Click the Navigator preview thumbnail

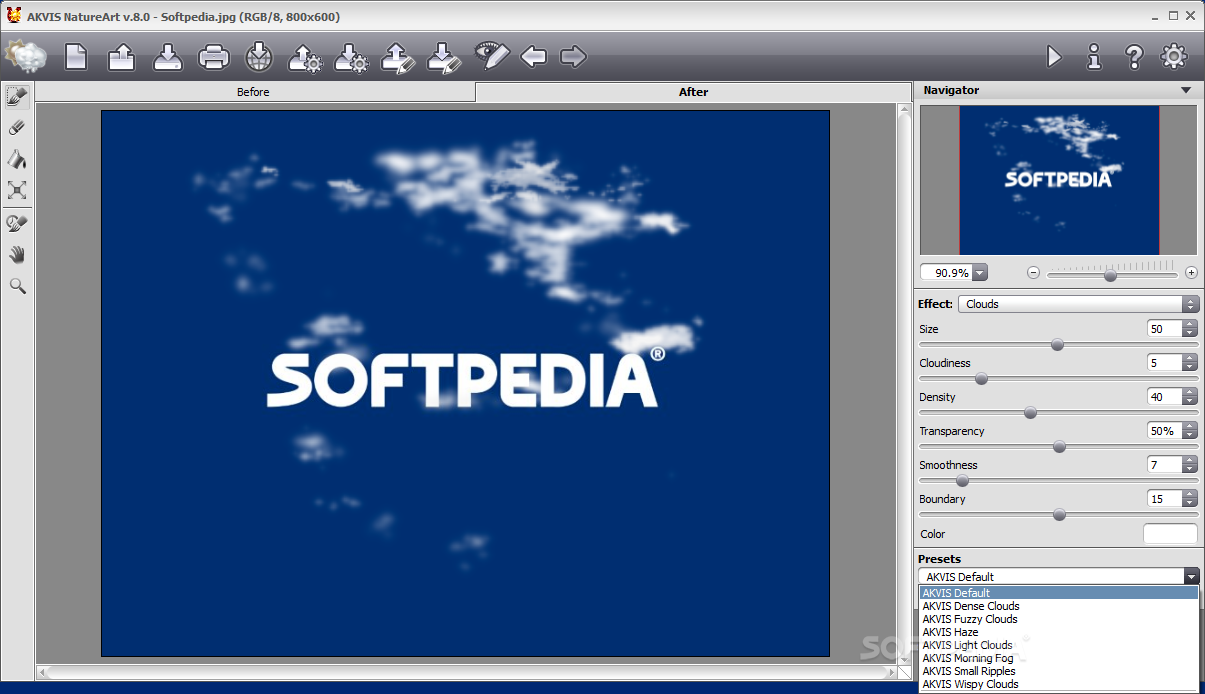click(1059, 180)
